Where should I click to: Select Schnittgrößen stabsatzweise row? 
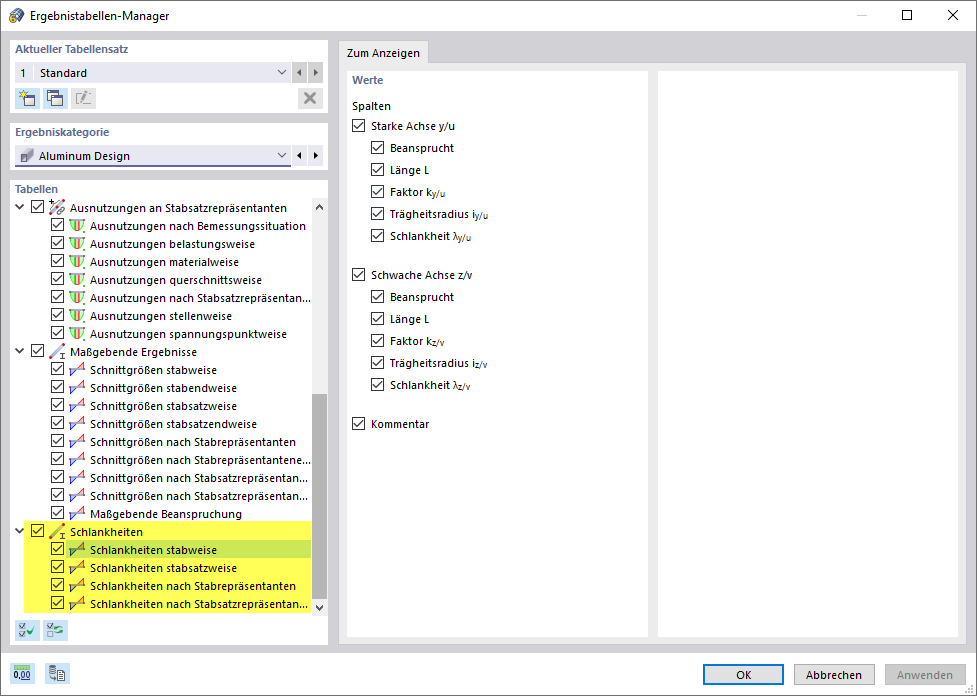tap(163, 406)
